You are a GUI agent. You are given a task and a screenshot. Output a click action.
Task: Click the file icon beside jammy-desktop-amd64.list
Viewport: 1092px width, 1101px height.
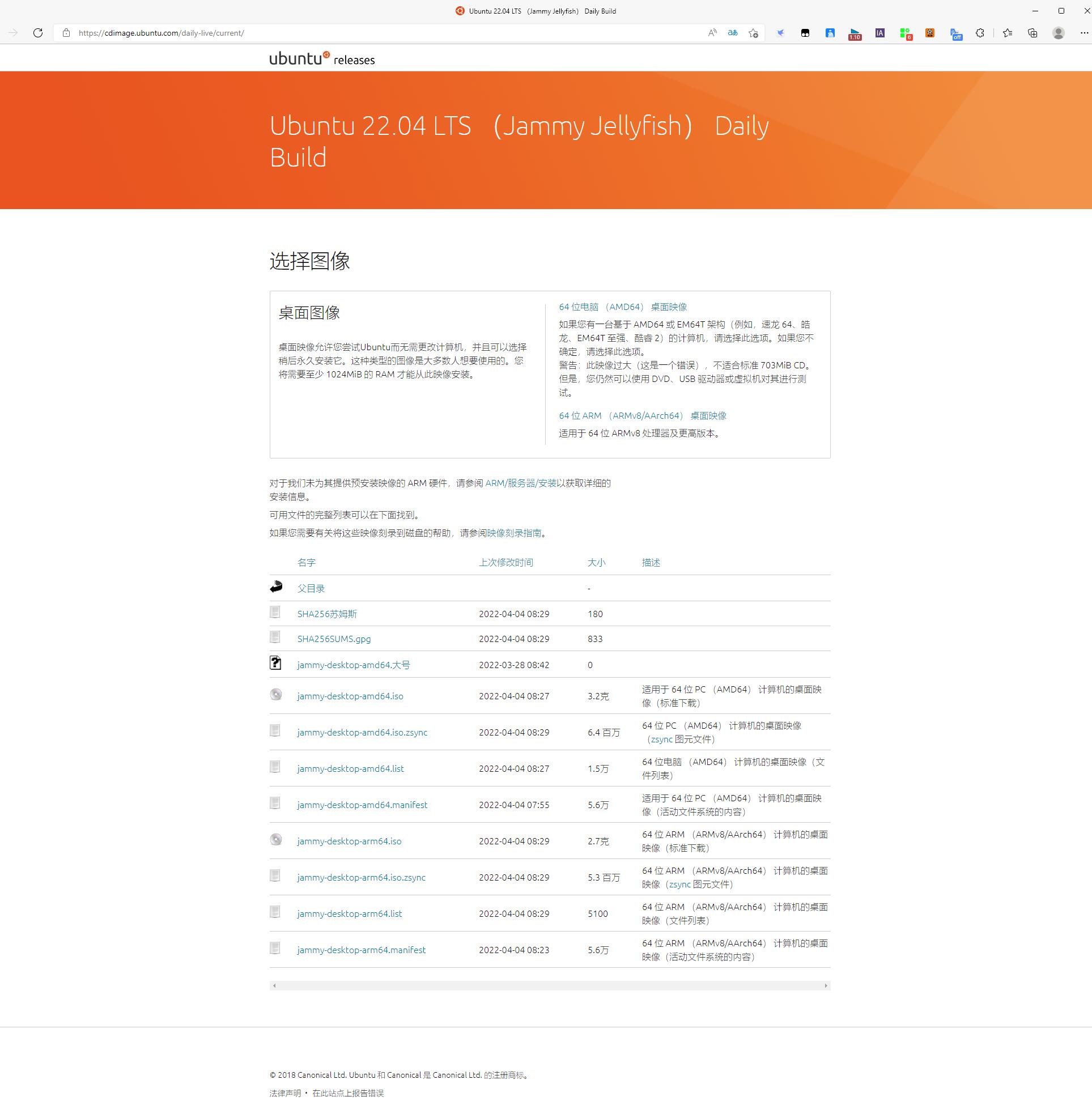(x=275, y=767)
